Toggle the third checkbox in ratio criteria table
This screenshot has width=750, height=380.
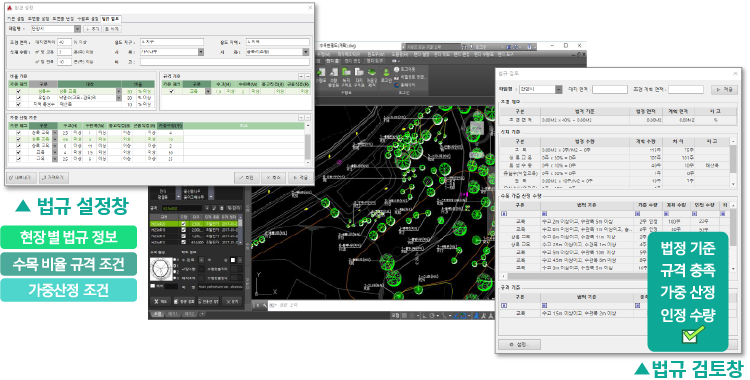[x=19, y=104]
